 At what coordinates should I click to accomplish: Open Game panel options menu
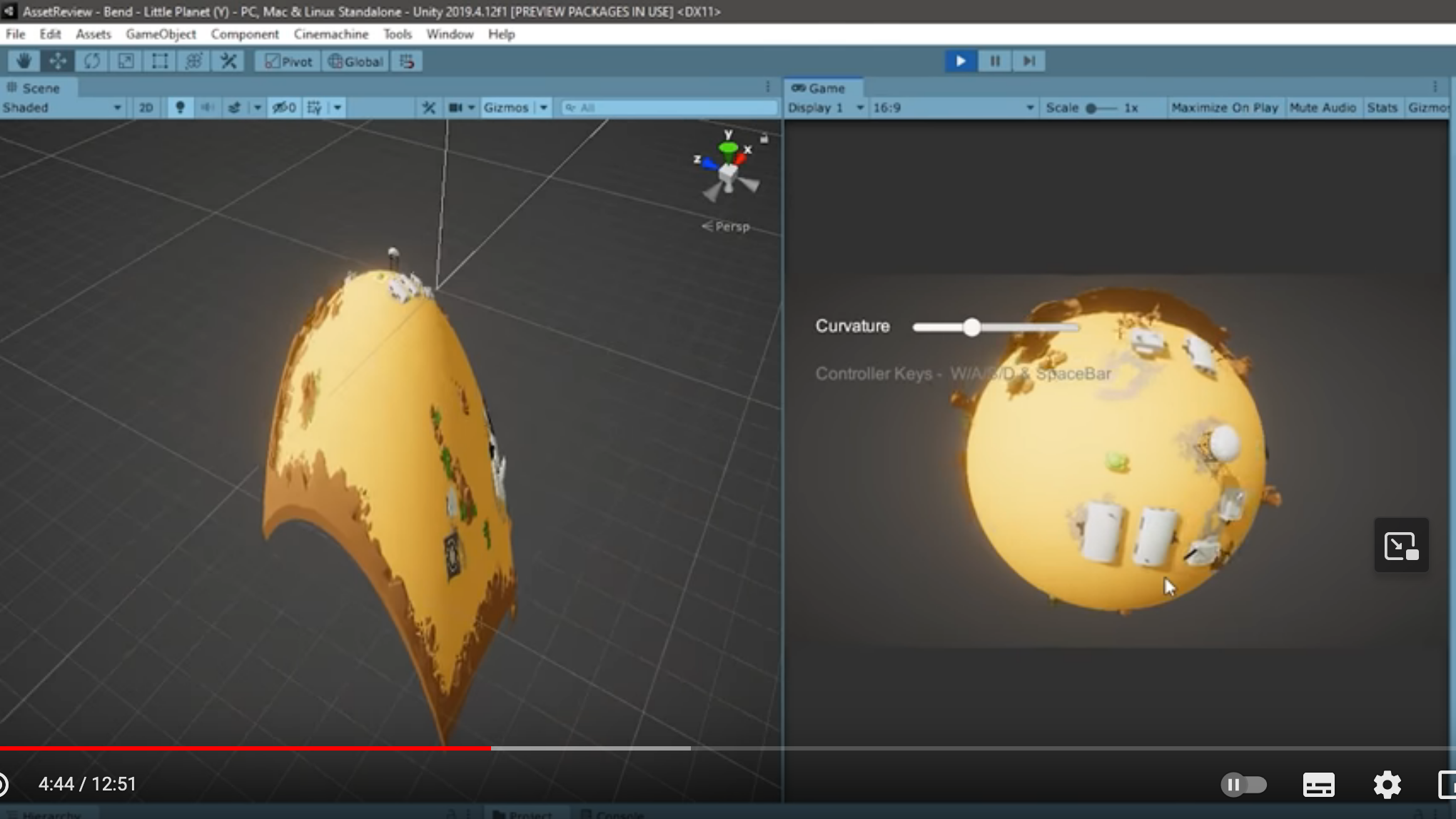tap(1435, 86)
